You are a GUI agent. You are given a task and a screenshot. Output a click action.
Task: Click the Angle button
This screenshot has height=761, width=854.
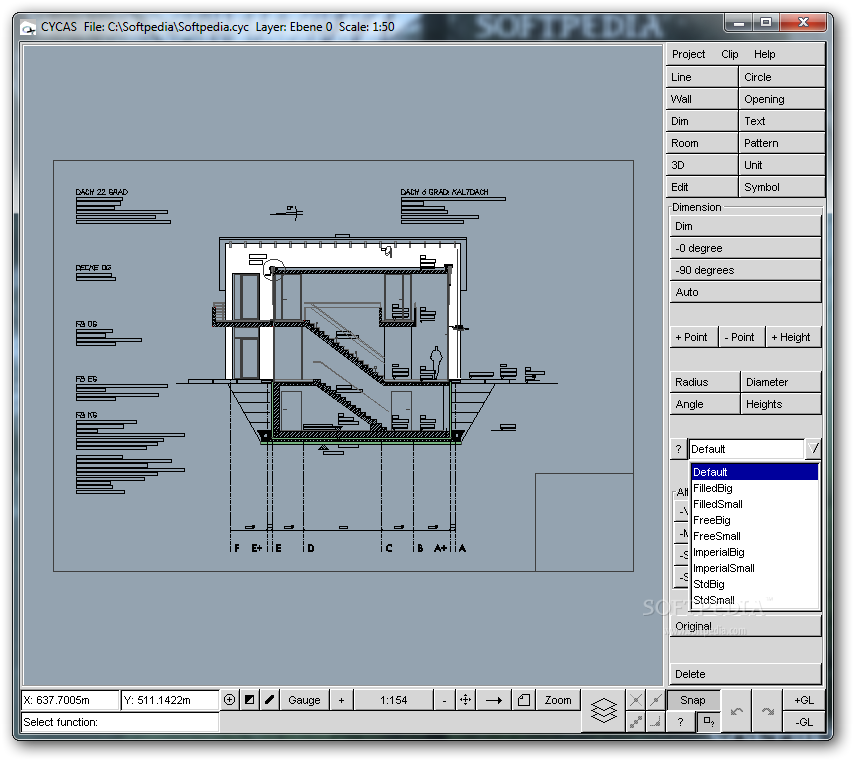[x=705, y=404]
